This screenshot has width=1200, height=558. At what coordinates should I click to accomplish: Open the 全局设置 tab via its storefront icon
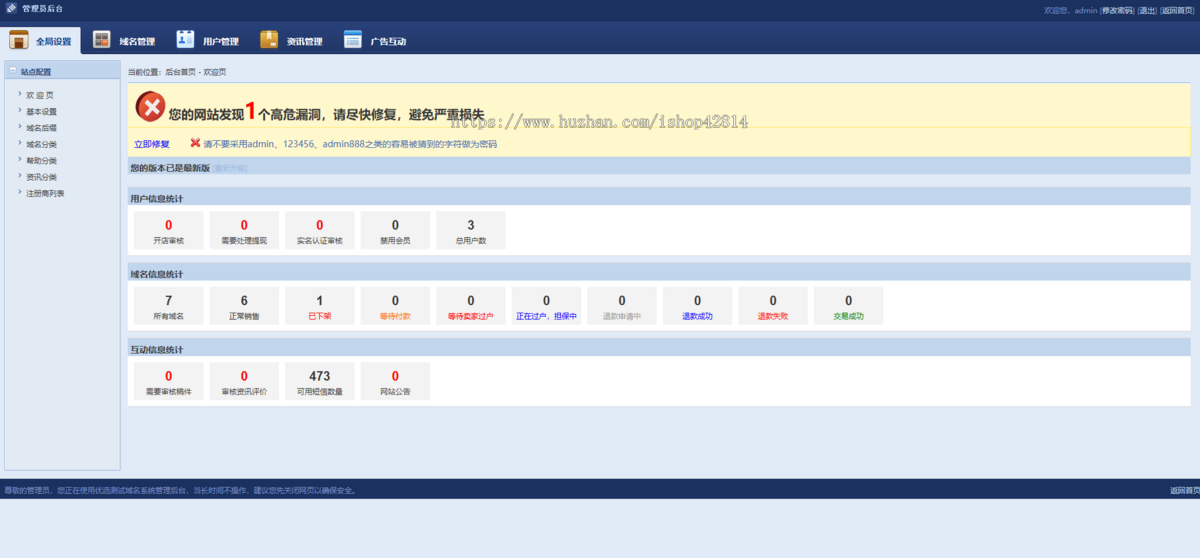[x=18, y=39]
